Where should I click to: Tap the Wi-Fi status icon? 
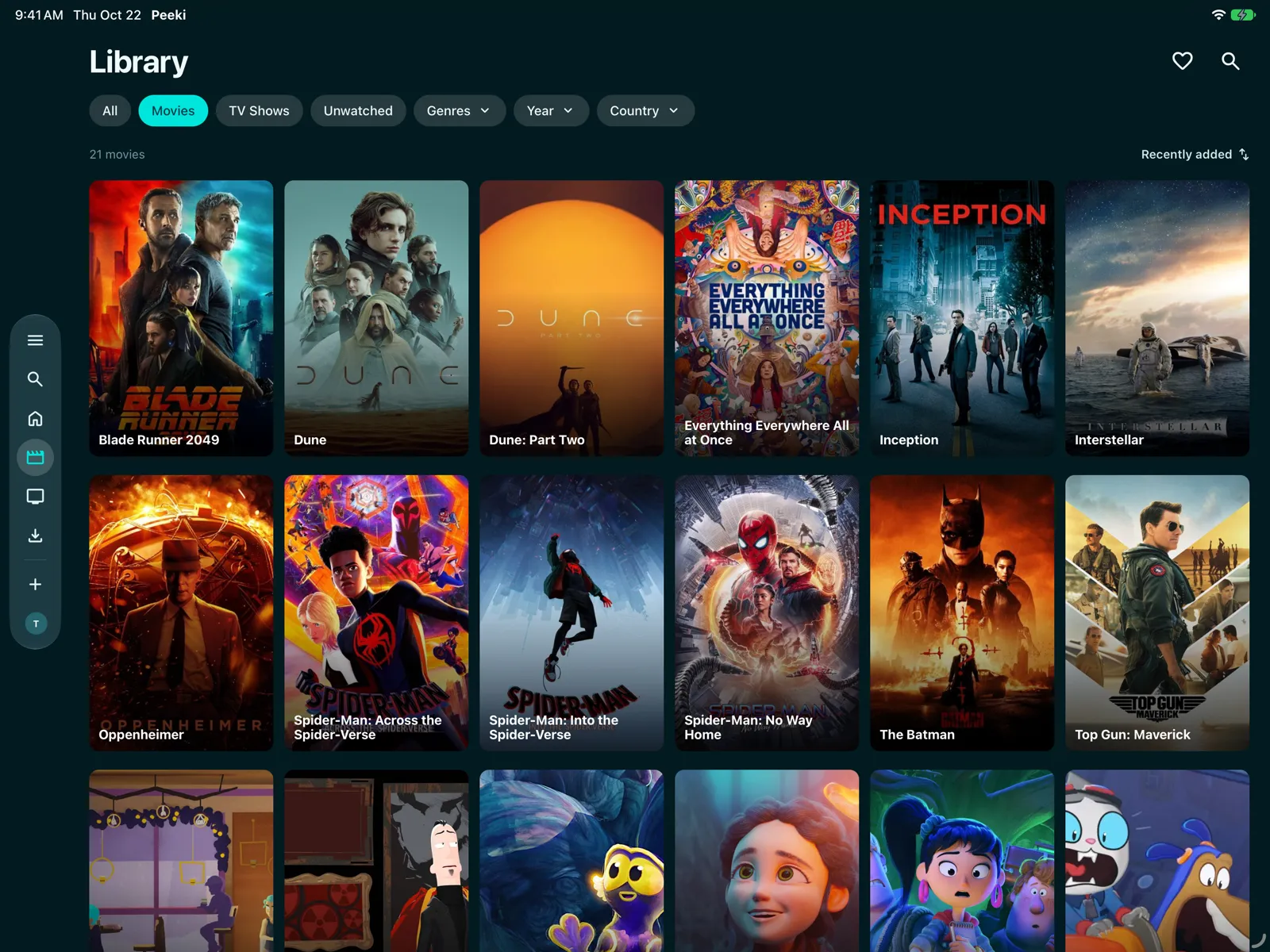pyautogui.click(x=1218, y=15)
